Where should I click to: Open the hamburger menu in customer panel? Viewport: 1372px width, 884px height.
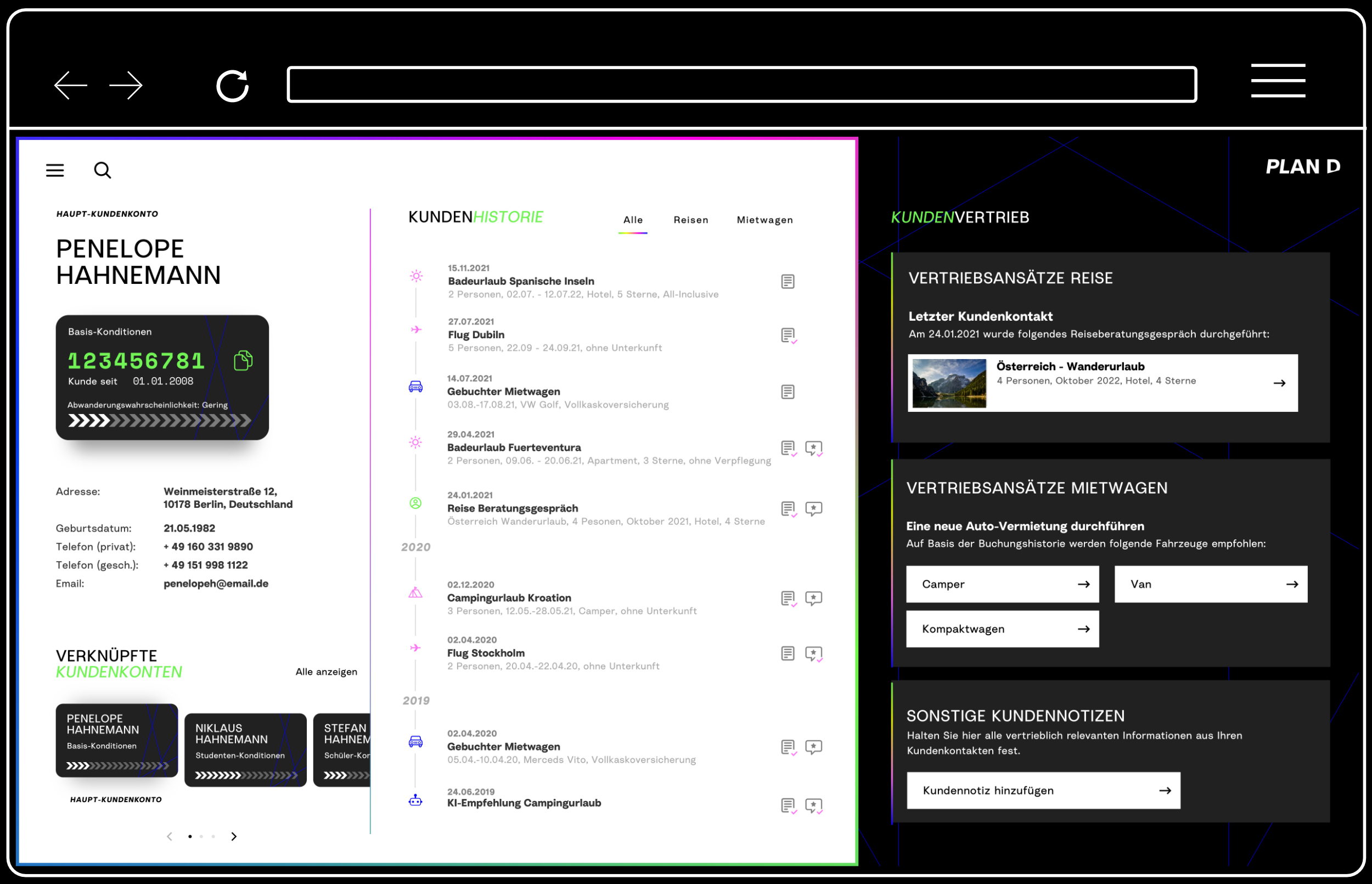click(55, 170)
